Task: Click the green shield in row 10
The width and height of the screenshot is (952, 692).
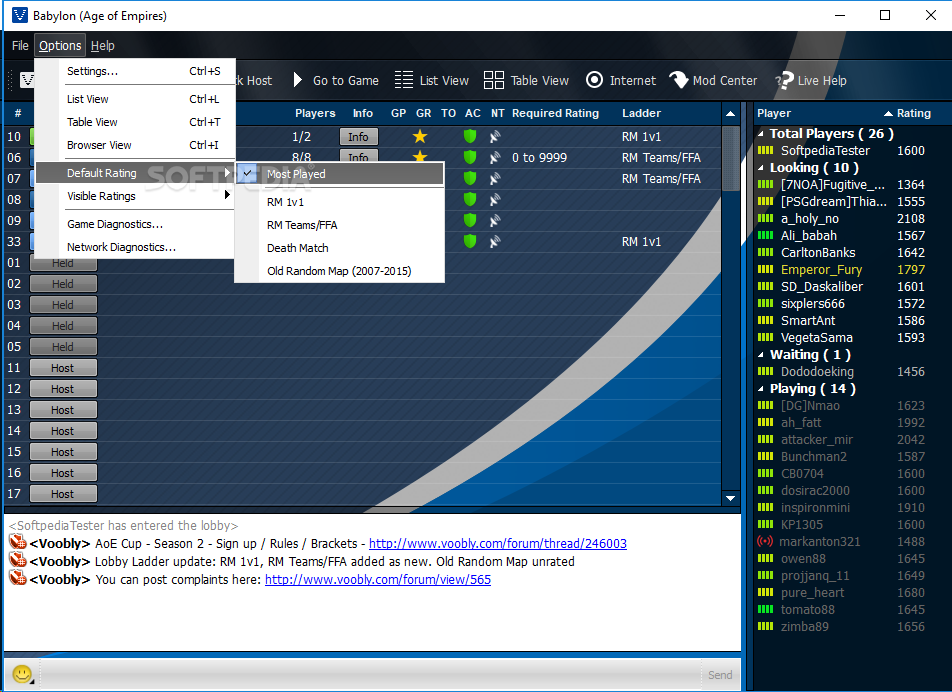Action: pyautogui.click(x=470, y=137)
